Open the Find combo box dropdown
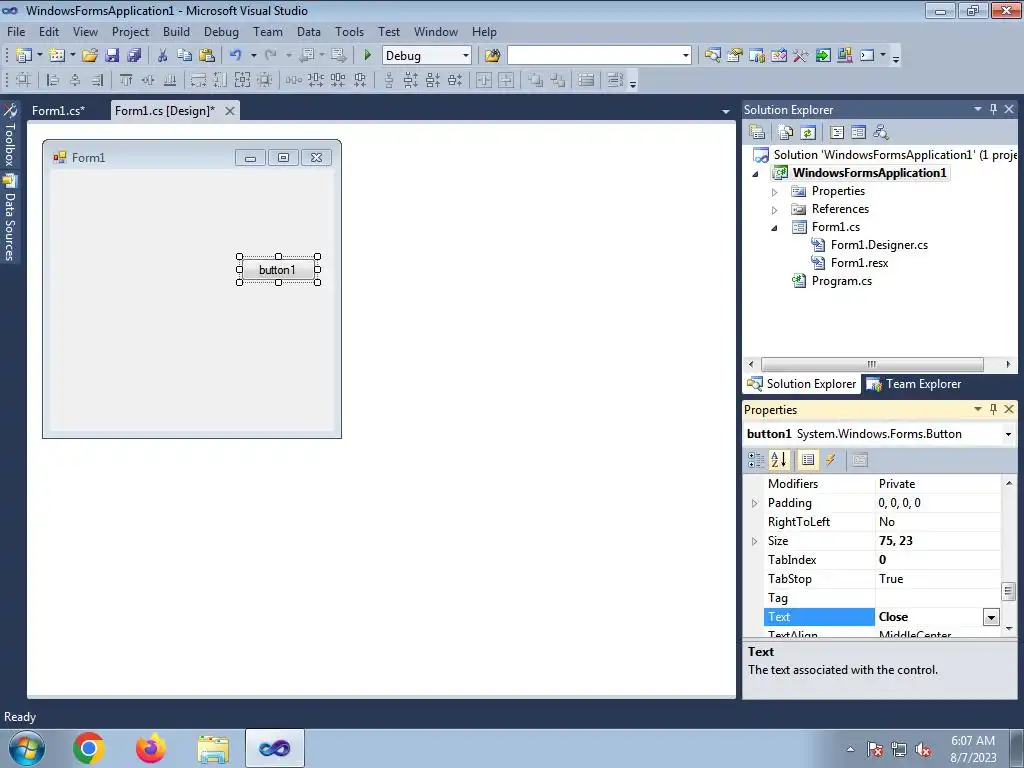1024x768 pixels. 685,56
